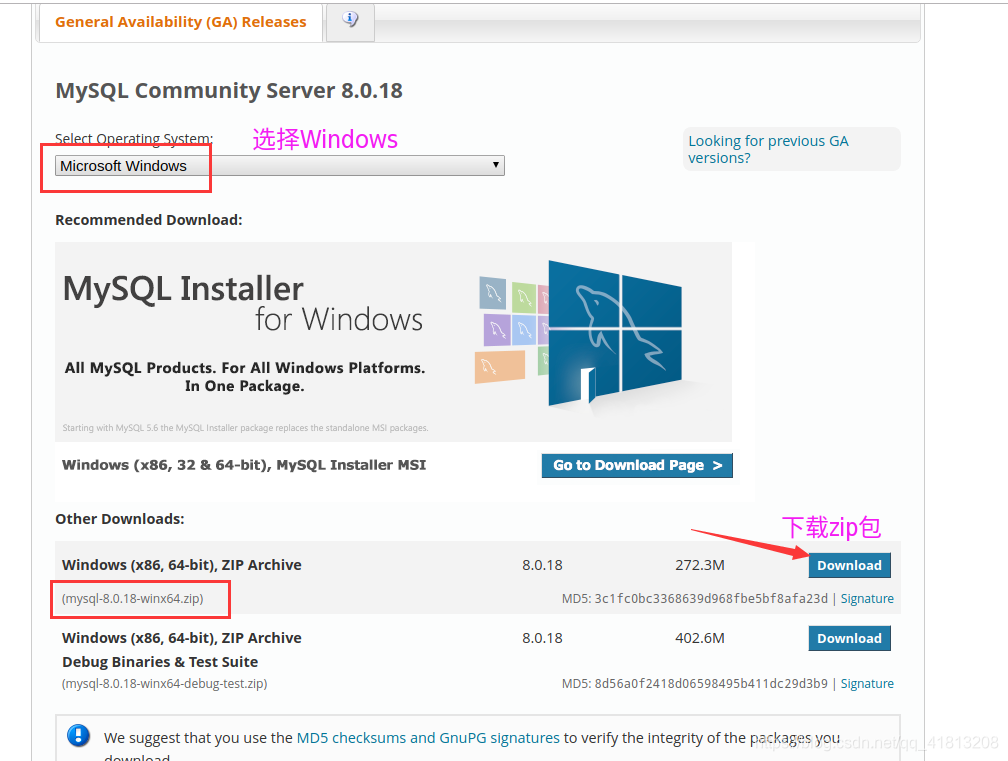Open the Select Operating System dropdown
The image size is (1008, 761).
coord(280,166)
